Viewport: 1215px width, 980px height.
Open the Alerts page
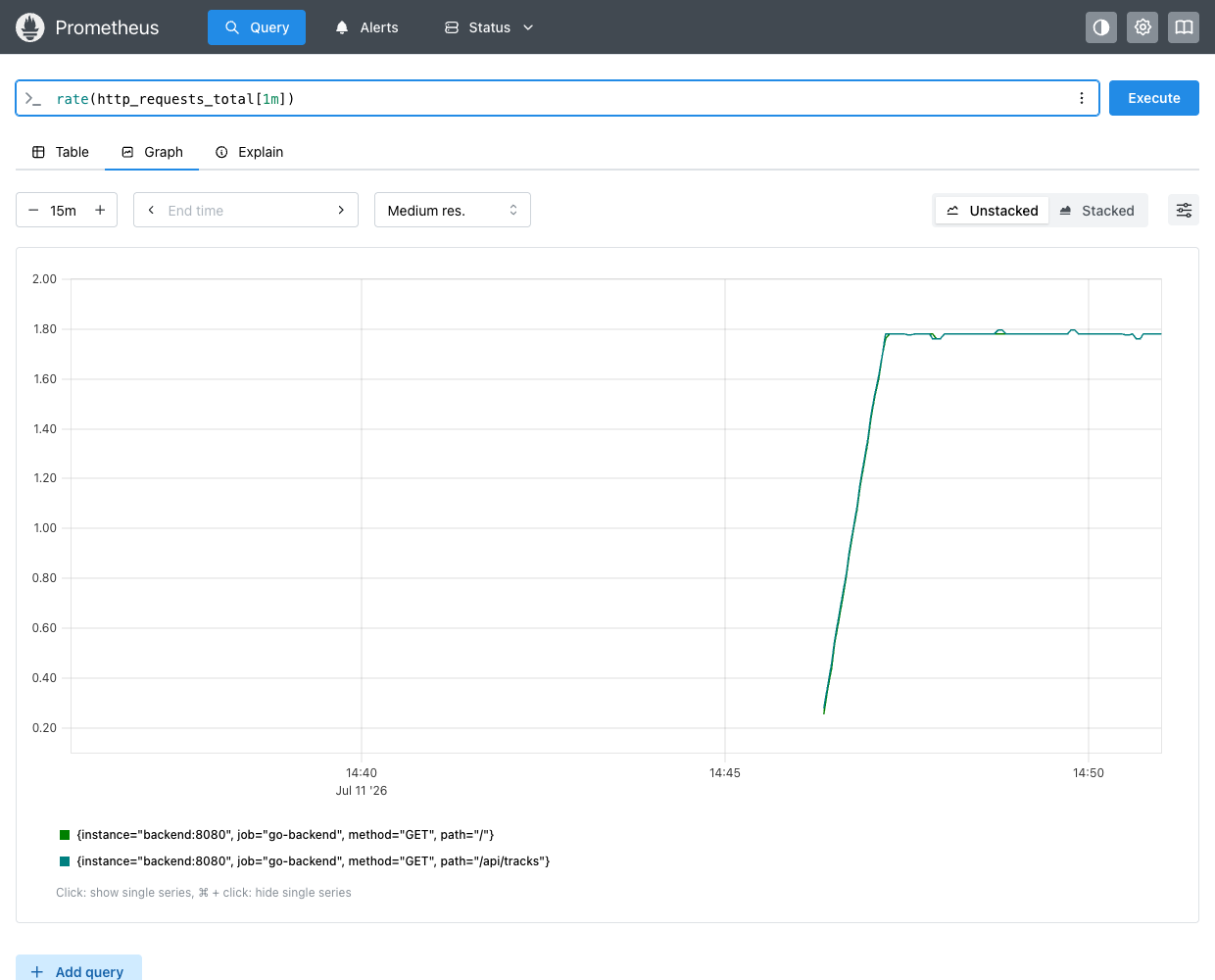coord(367,27)
